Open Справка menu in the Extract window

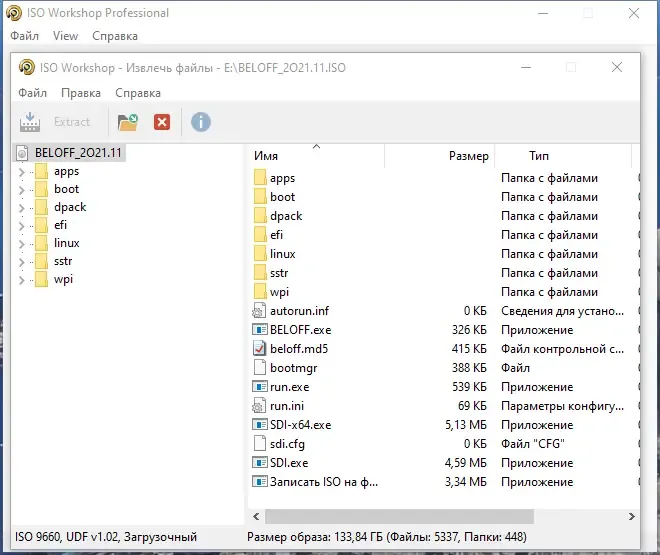[138, 93]
